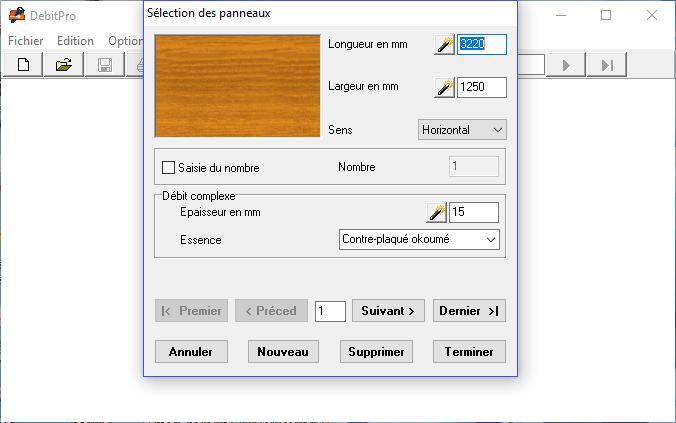Click the Terminer button
The width and height of the screenshot is (676, 423).
tap(469, 351)
